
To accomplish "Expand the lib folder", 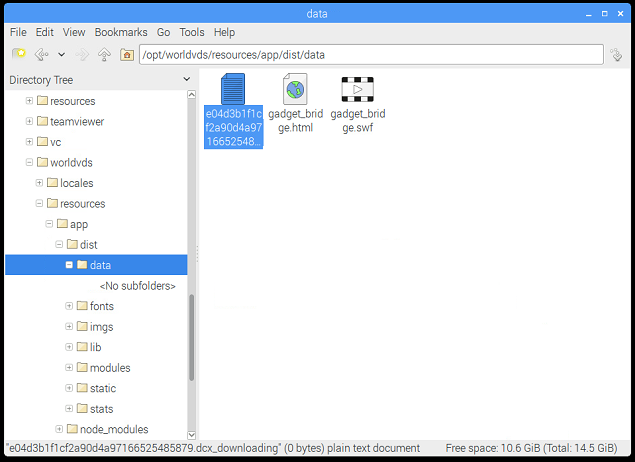I will tap(69, 347).
